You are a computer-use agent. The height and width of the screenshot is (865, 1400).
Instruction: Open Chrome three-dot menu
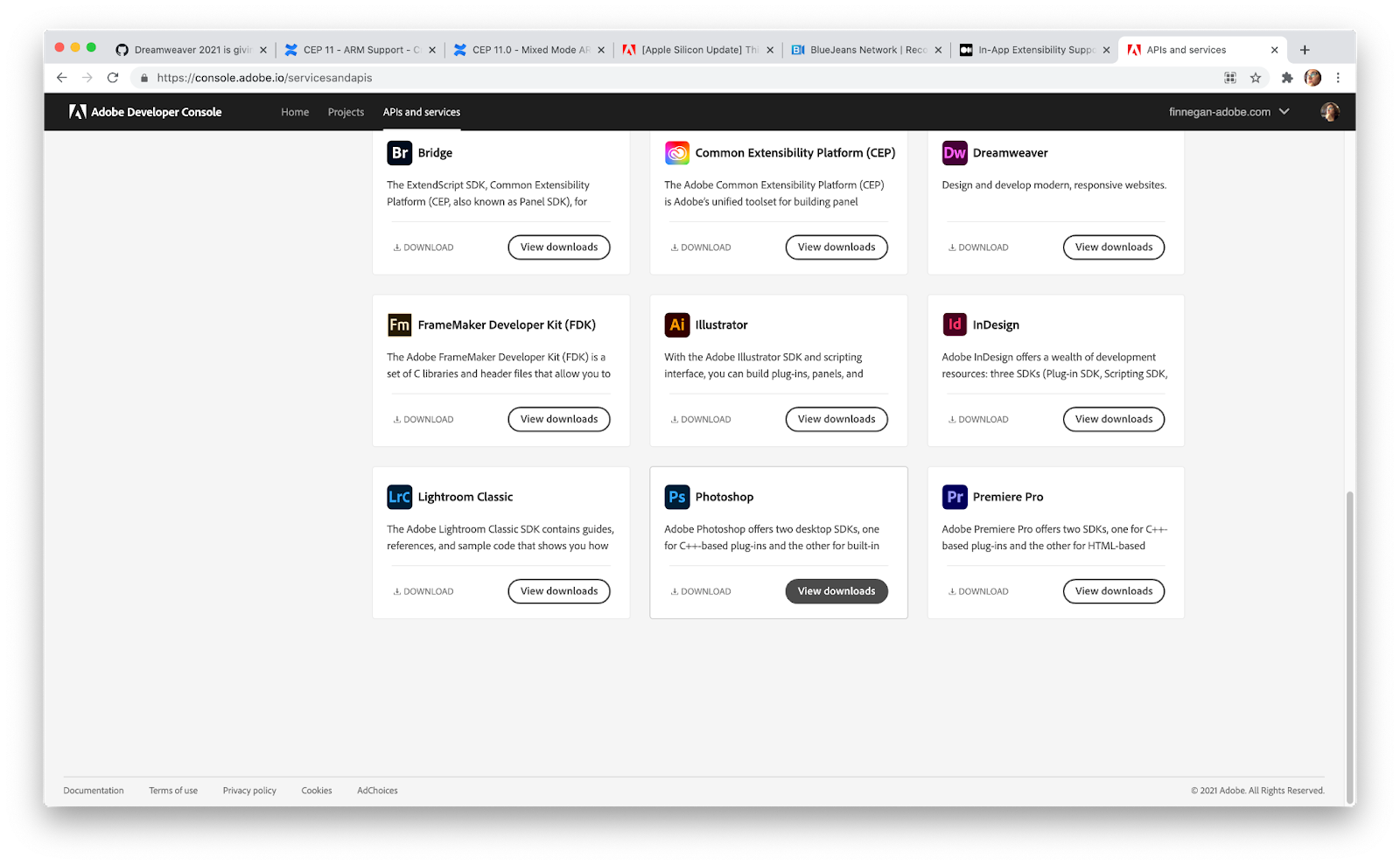[x=1338, y=78]
